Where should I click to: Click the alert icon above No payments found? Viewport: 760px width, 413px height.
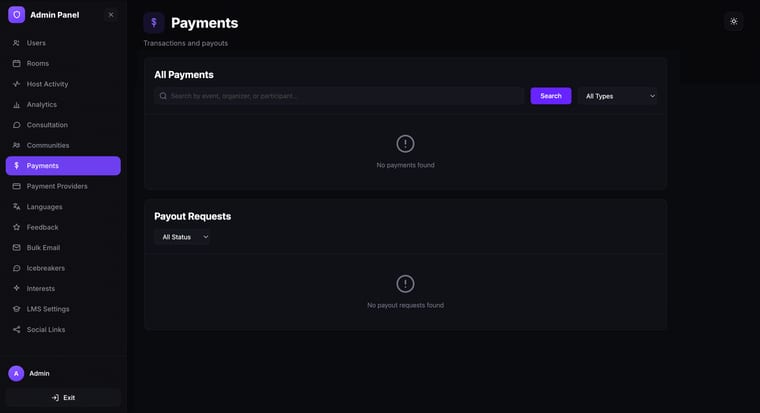(405, 143)
